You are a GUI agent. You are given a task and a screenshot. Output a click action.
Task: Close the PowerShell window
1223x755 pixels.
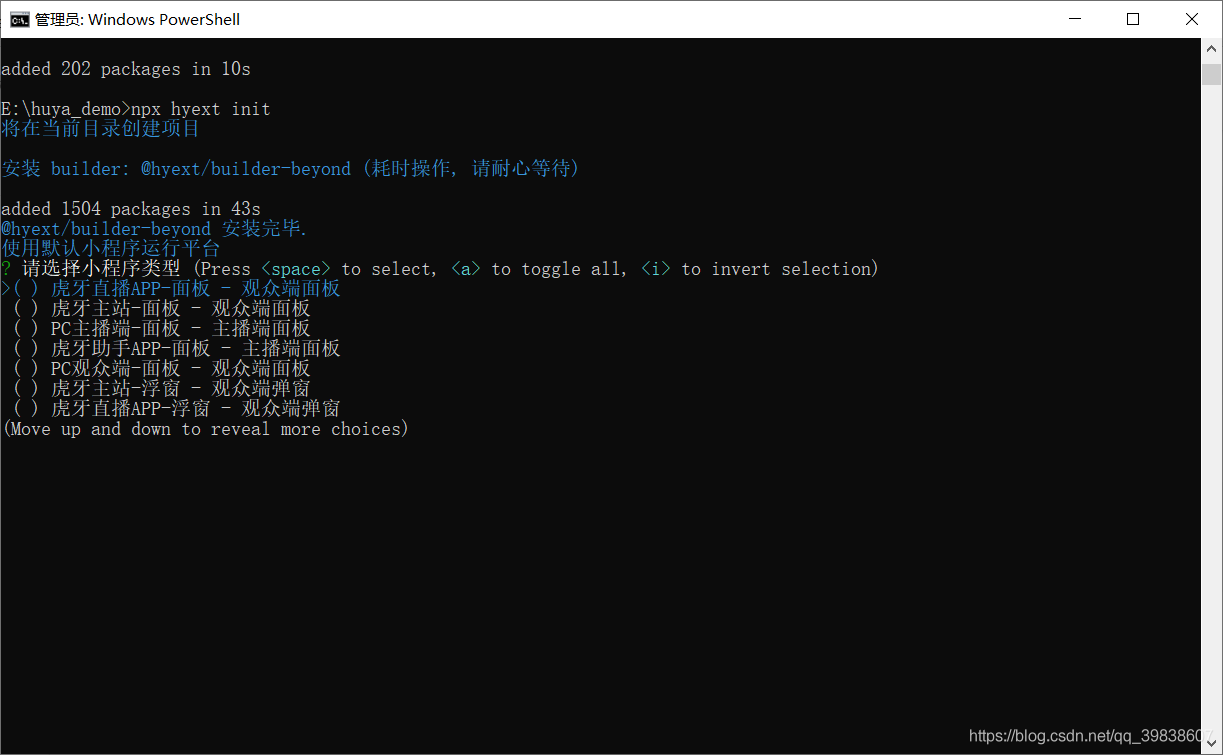click(1192, 19)
